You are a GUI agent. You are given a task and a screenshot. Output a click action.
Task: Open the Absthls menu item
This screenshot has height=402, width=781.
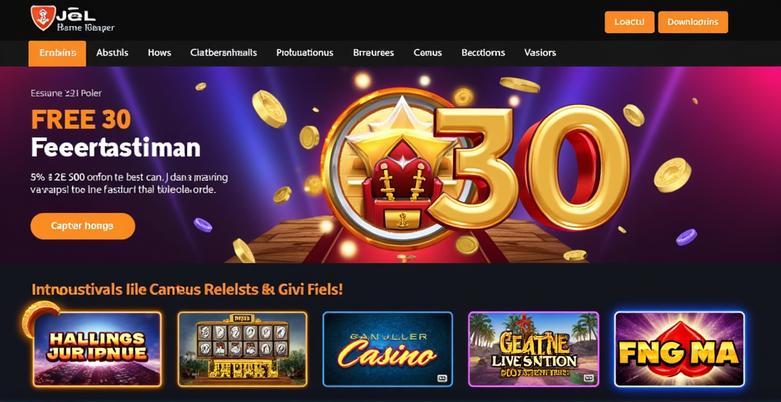coord(112,53)
